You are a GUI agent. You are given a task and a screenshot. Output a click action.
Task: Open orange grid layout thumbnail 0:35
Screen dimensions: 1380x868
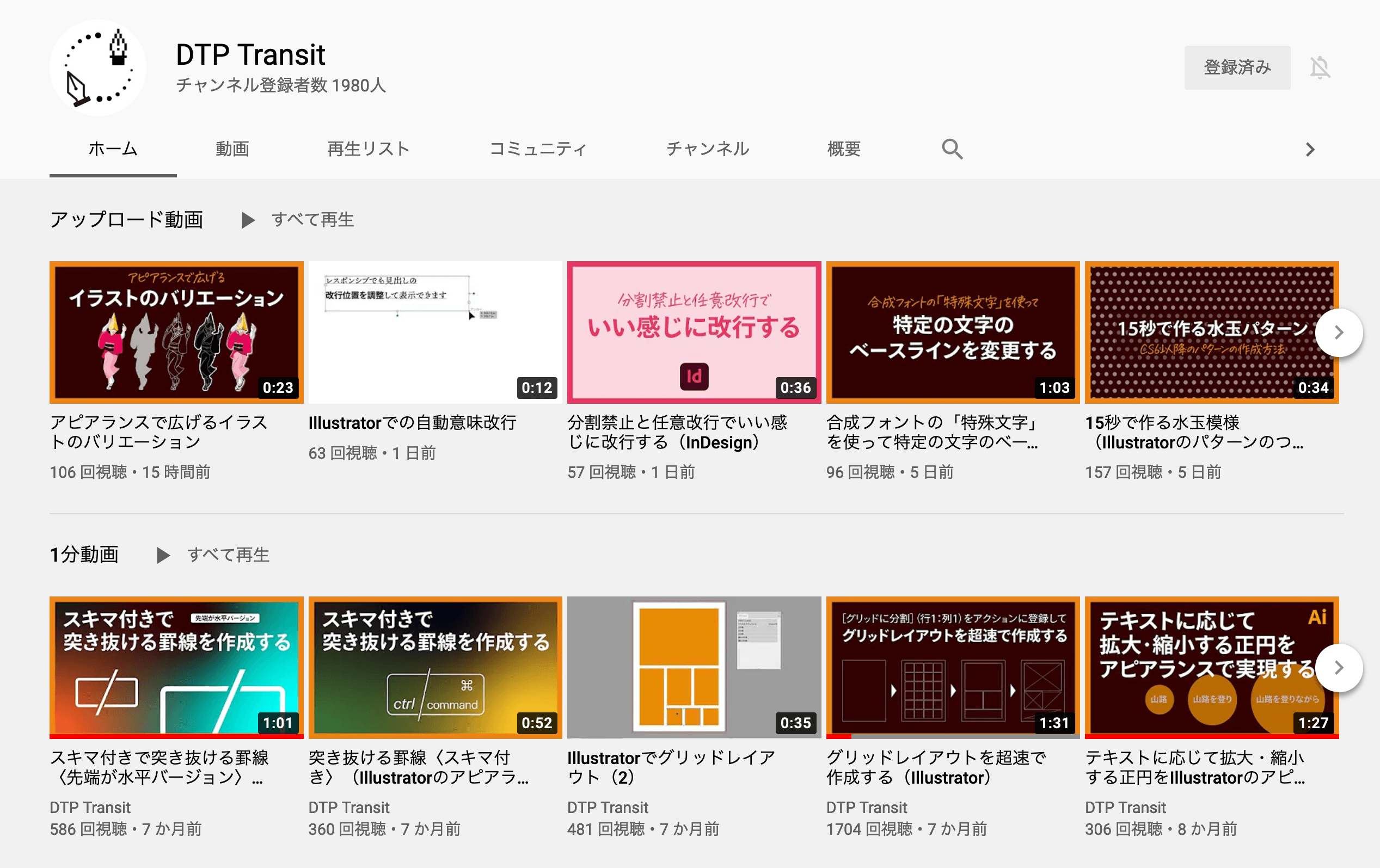coord(694,668)
